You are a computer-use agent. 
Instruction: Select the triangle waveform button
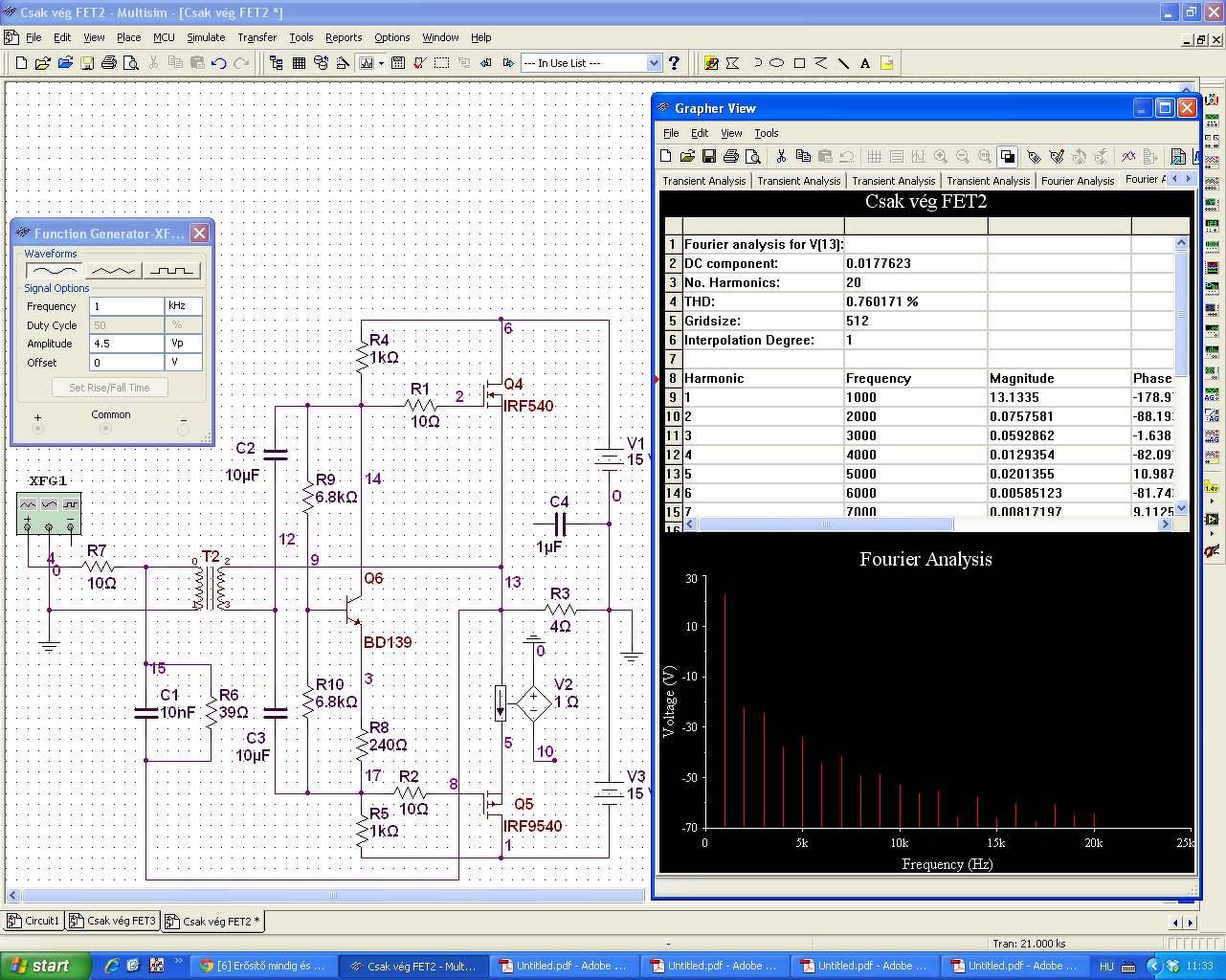(x=113, y=271)
